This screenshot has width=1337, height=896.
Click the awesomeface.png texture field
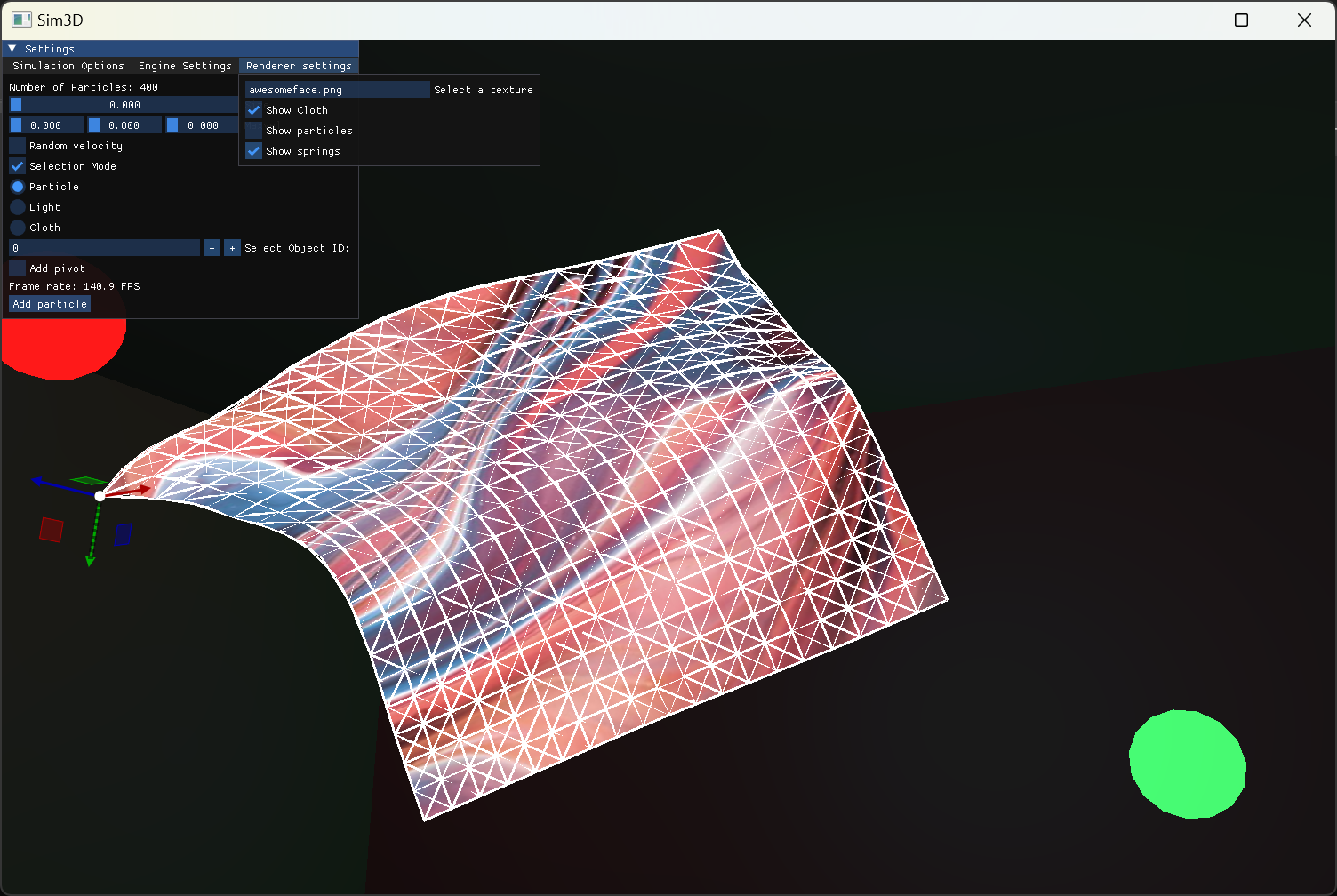pos(337,90)
